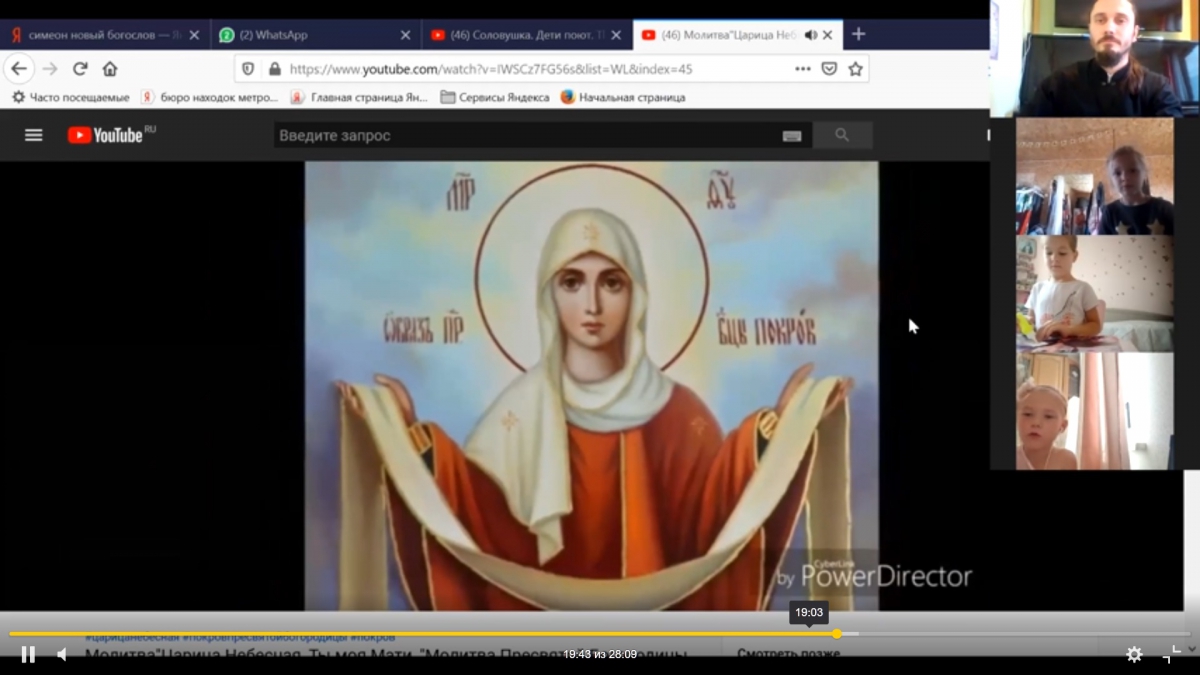
Task: Focus the 'Введите запрос' search field
Action: click(x=526, y=135)
